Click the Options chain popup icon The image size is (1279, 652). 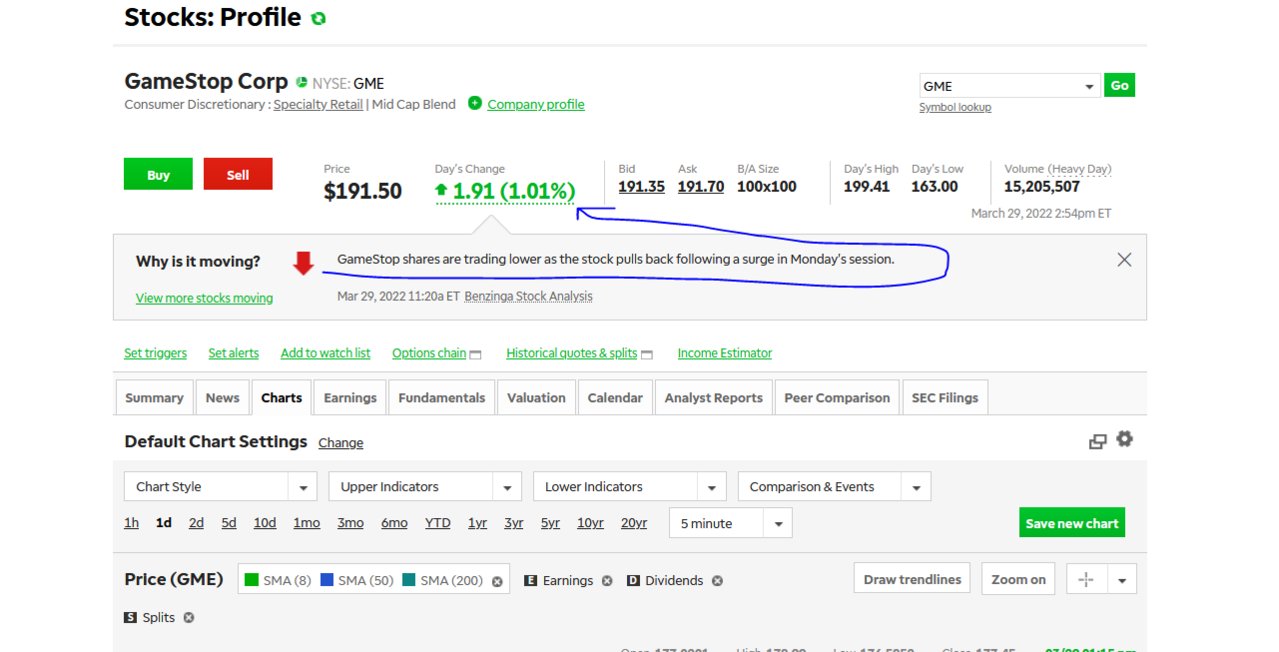pos(475,354)
